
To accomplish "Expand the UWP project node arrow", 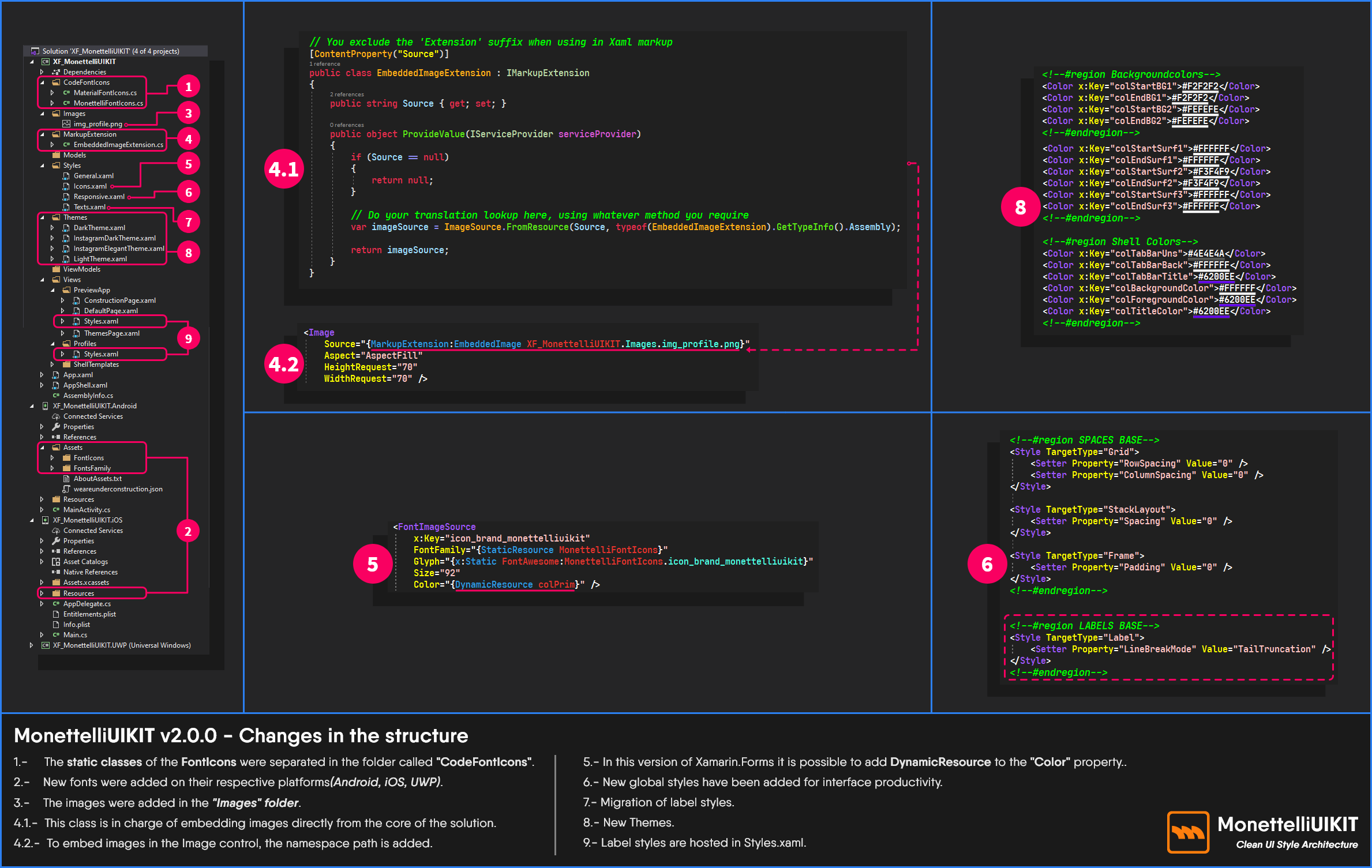I will click(x=32, y=645).
